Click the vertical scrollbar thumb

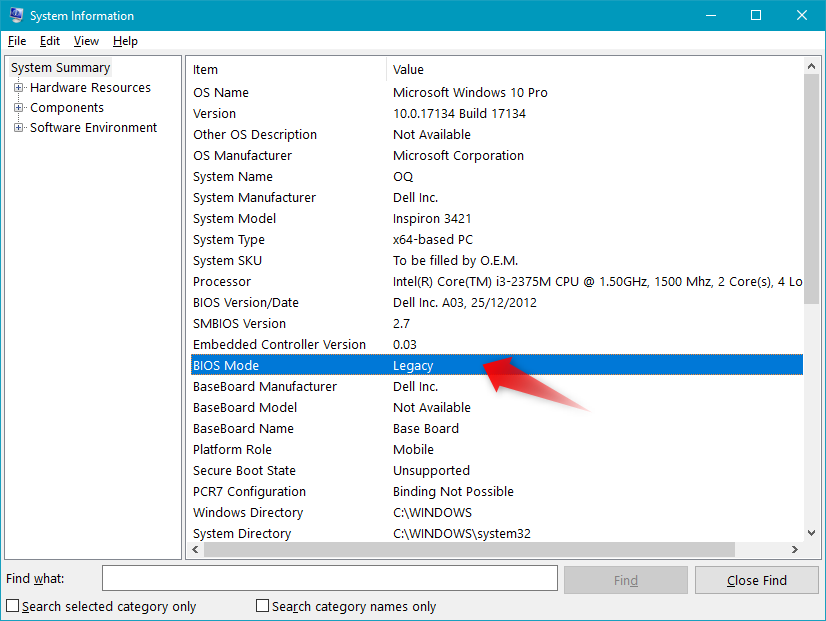click(x=811, y=189)
